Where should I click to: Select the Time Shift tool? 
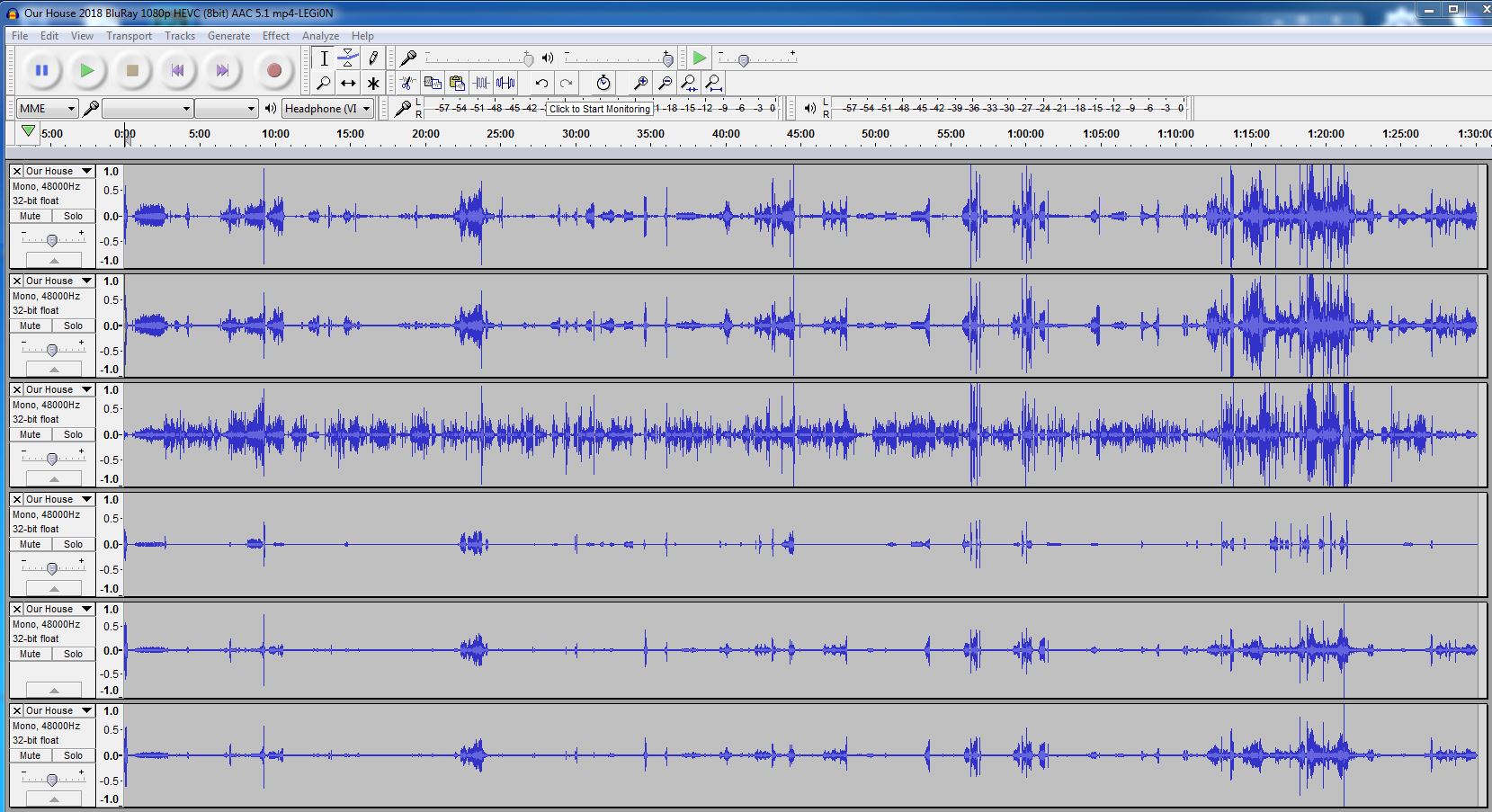click(x=348, y=83)
